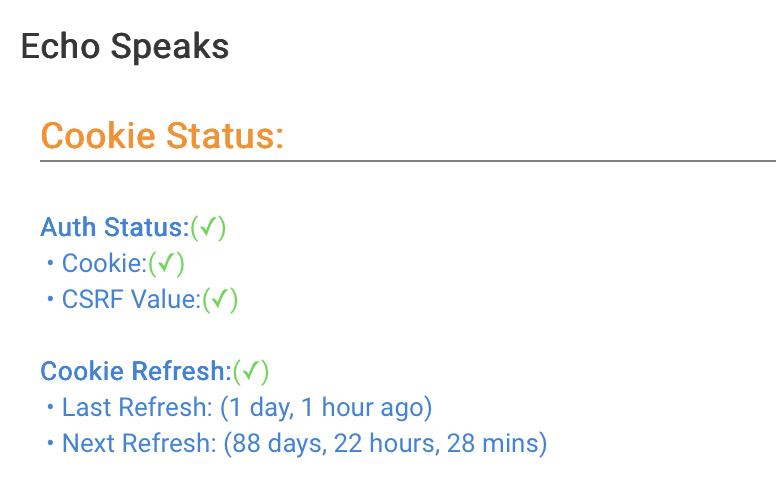
Task: Click the Auth Status green checkmark
Action: 208,227
